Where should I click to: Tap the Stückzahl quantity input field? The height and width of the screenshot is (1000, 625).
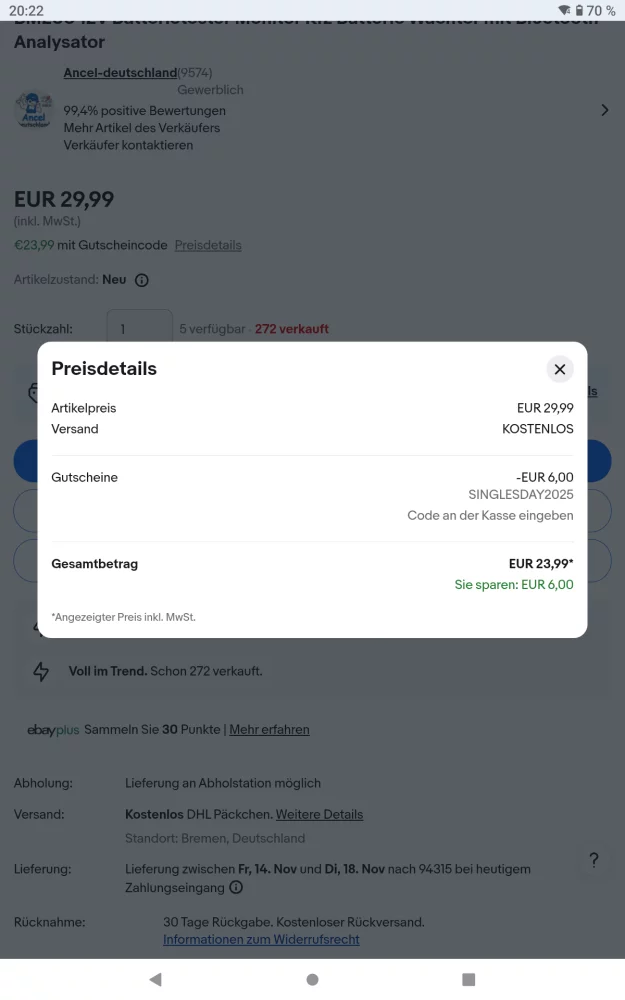[139, 328]
